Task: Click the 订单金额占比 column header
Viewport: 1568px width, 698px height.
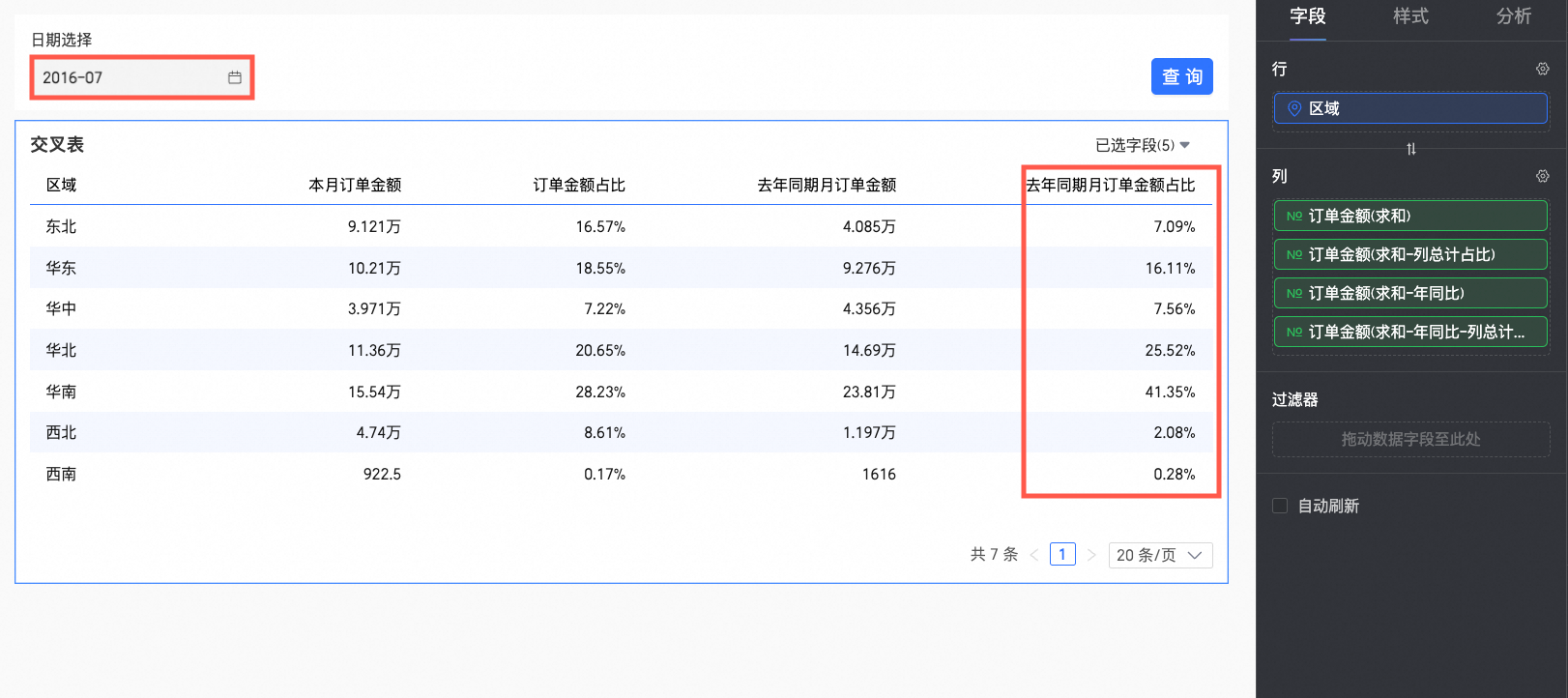Action: [x=579, y=185]
